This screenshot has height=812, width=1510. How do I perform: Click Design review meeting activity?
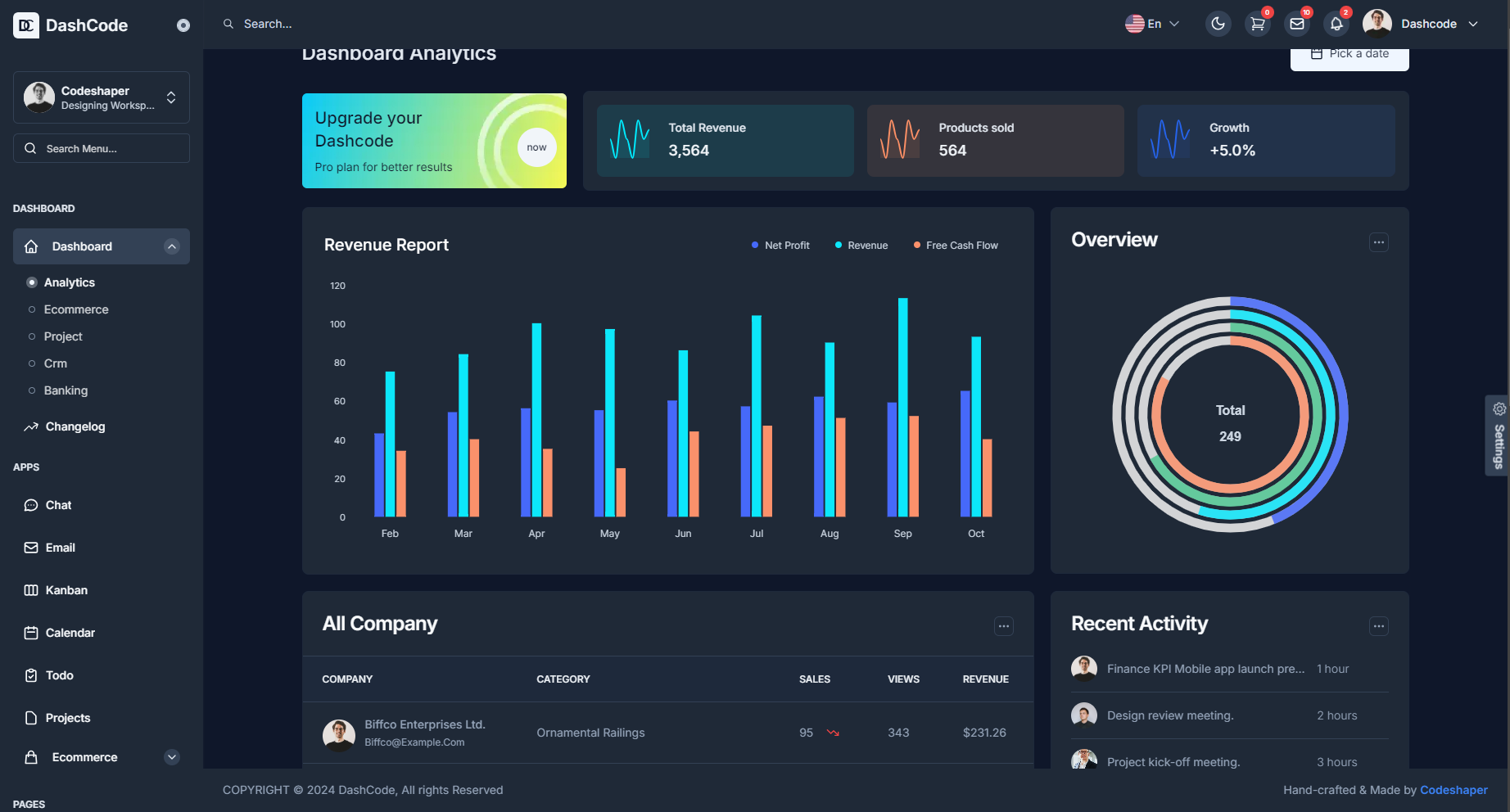pyautogui.click(x=1170, y=715)
